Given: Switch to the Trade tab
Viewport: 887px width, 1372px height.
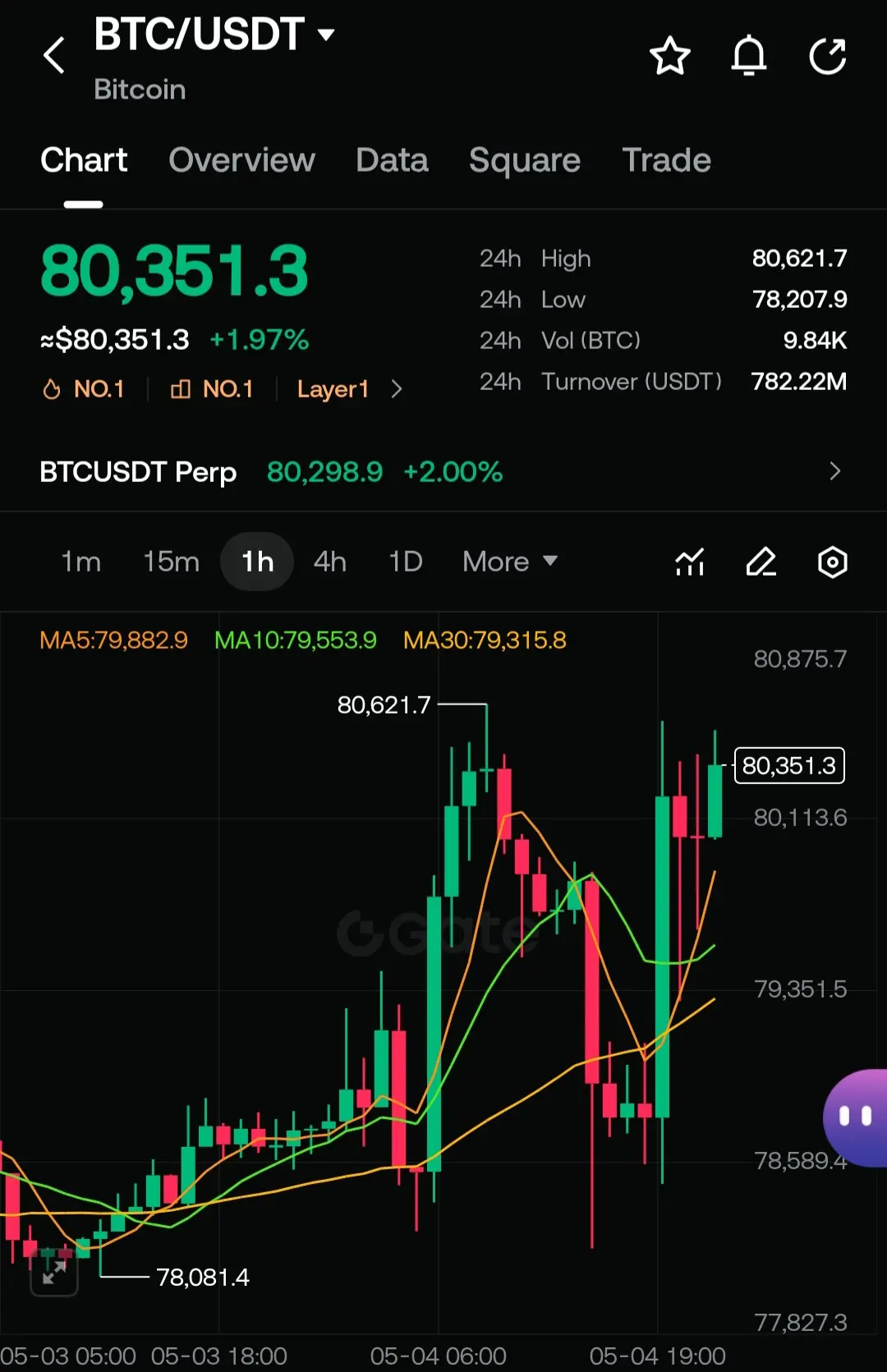Looking at the screenshot, I should 666,160.
